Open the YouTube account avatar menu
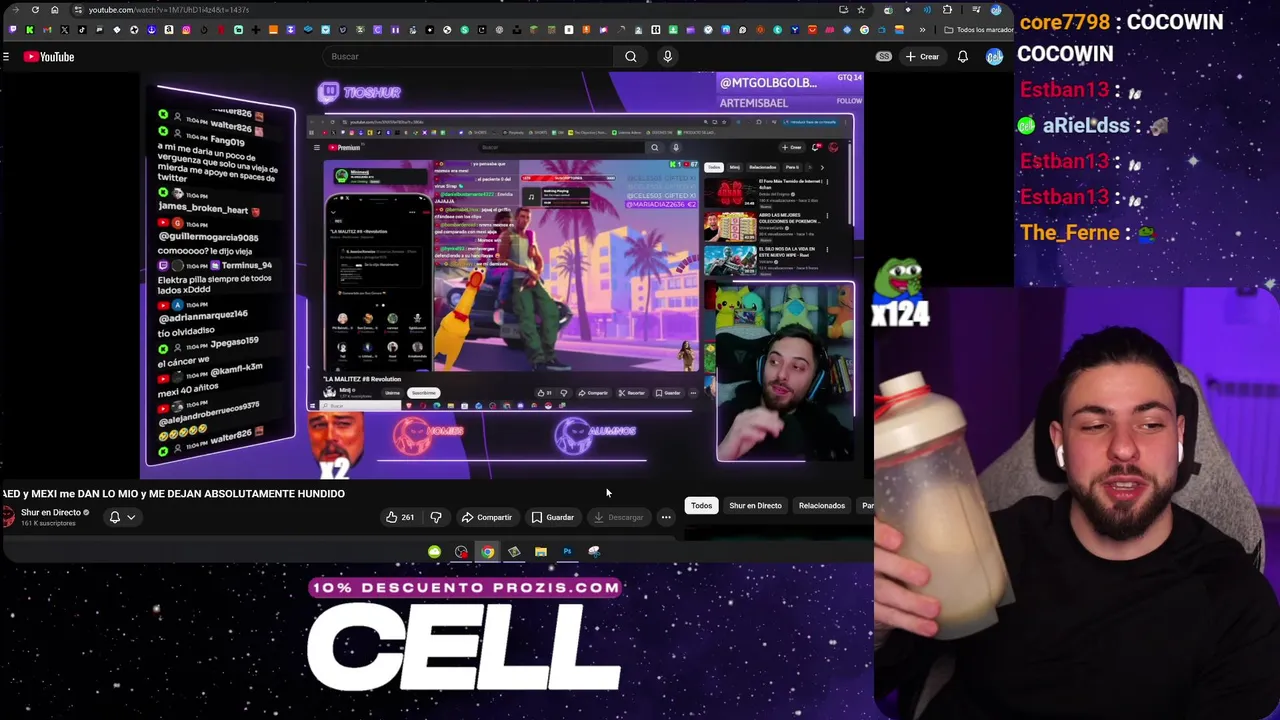Screen dimensions: 1280x720 [x=994, y=57]
